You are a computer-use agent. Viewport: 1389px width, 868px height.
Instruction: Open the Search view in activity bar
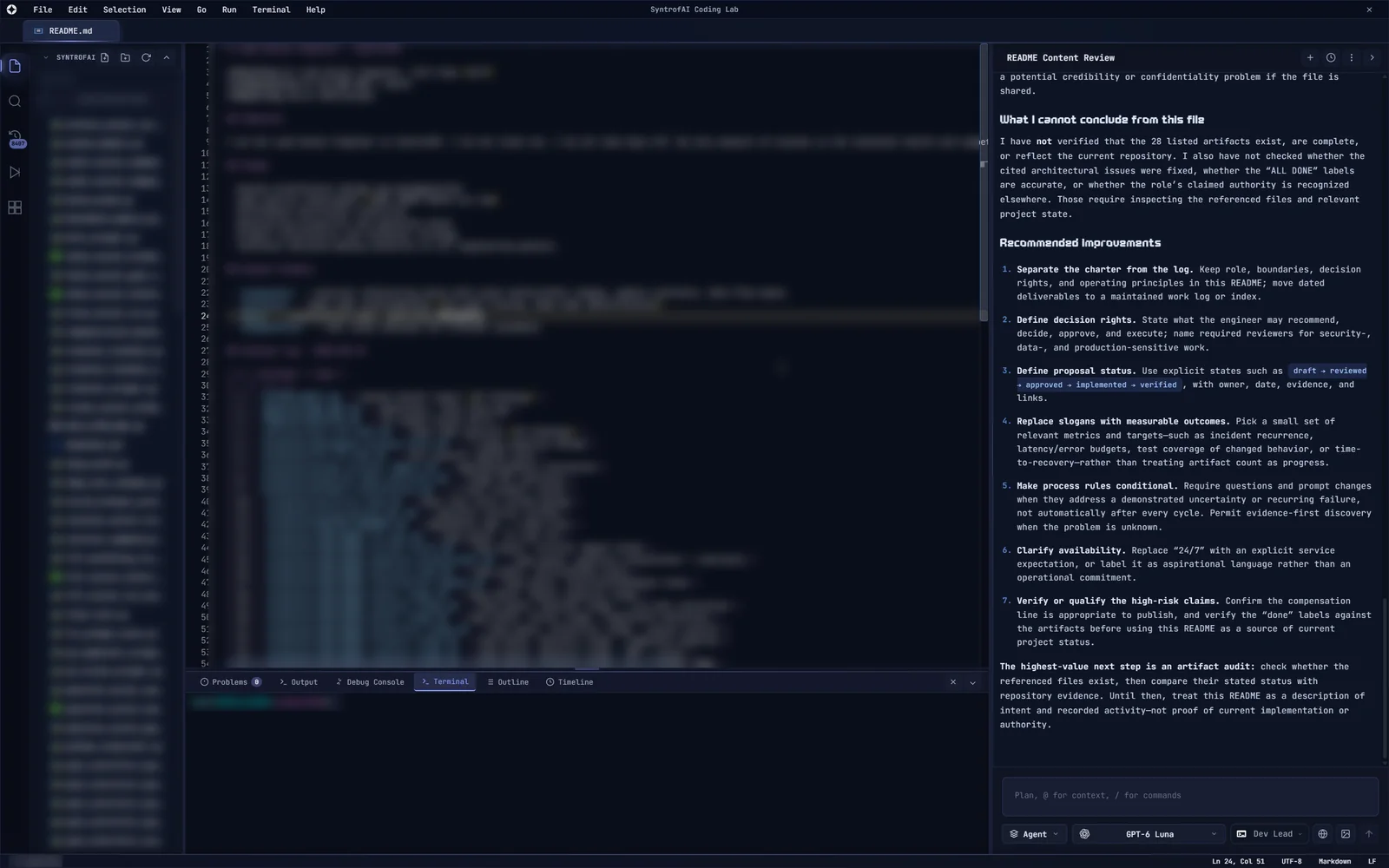click(x=15, y=102)
